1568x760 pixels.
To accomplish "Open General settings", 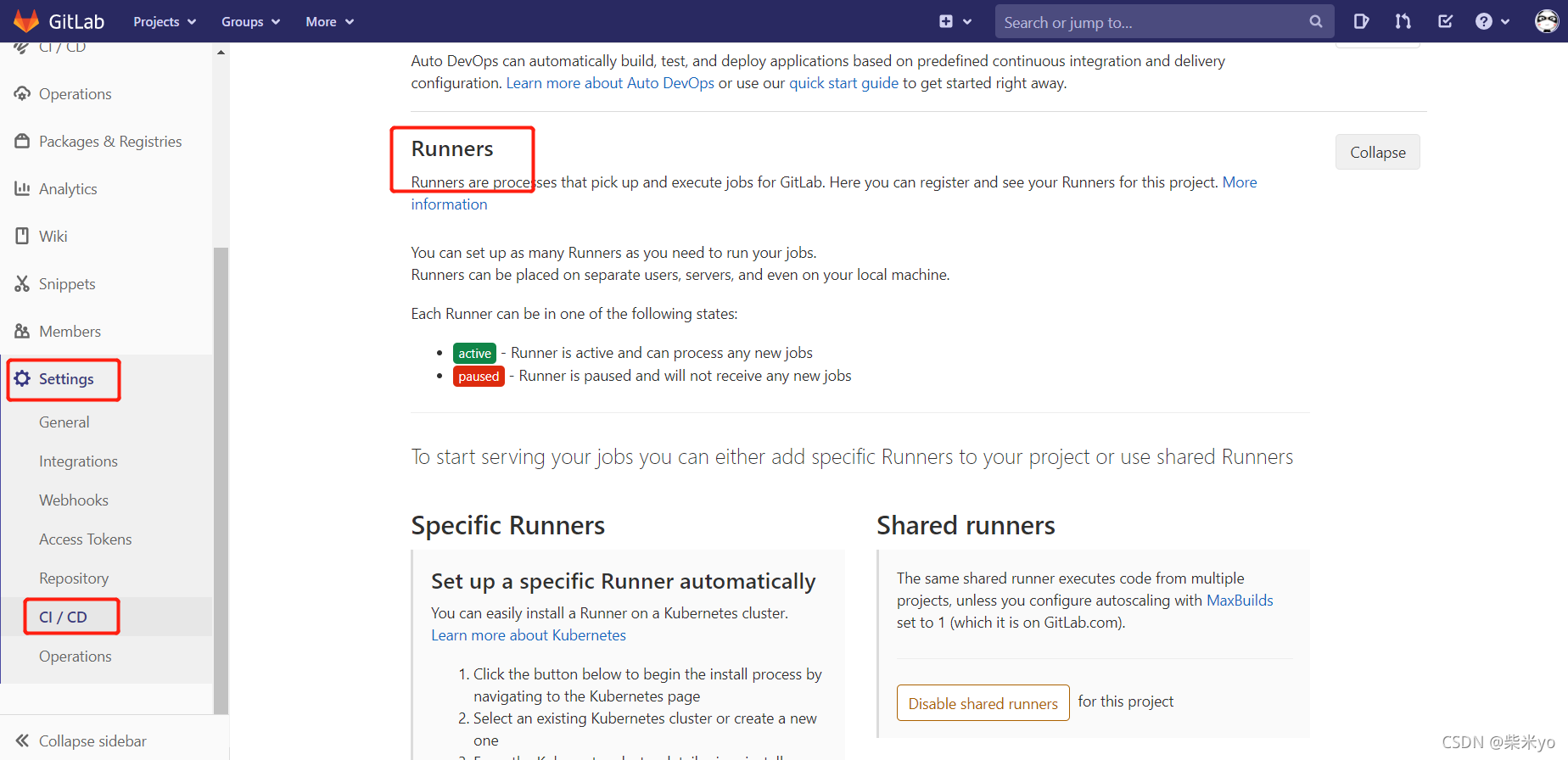I will click(x=64, y=422).
